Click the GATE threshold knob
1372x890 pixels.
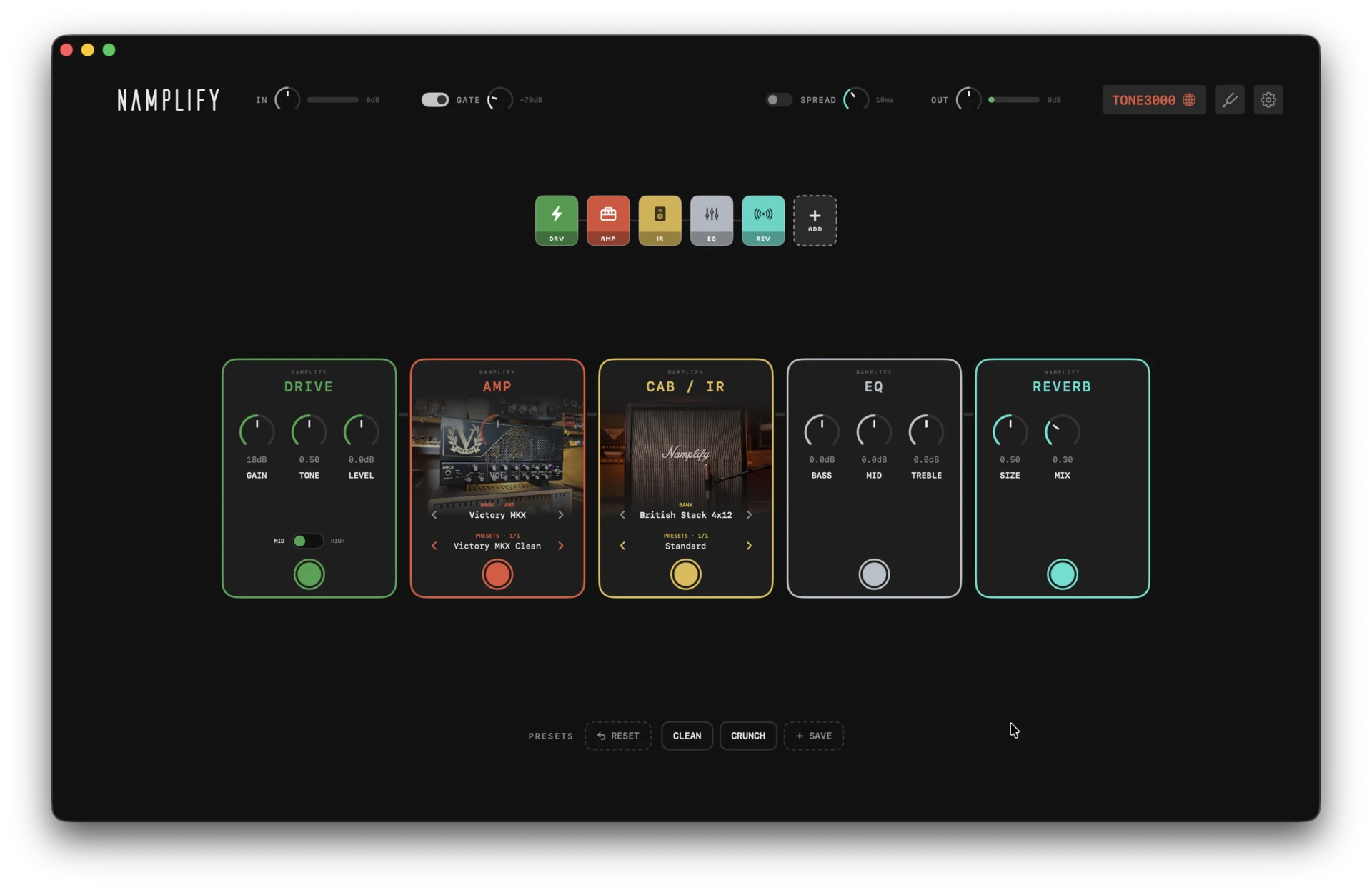click(499, 100)
